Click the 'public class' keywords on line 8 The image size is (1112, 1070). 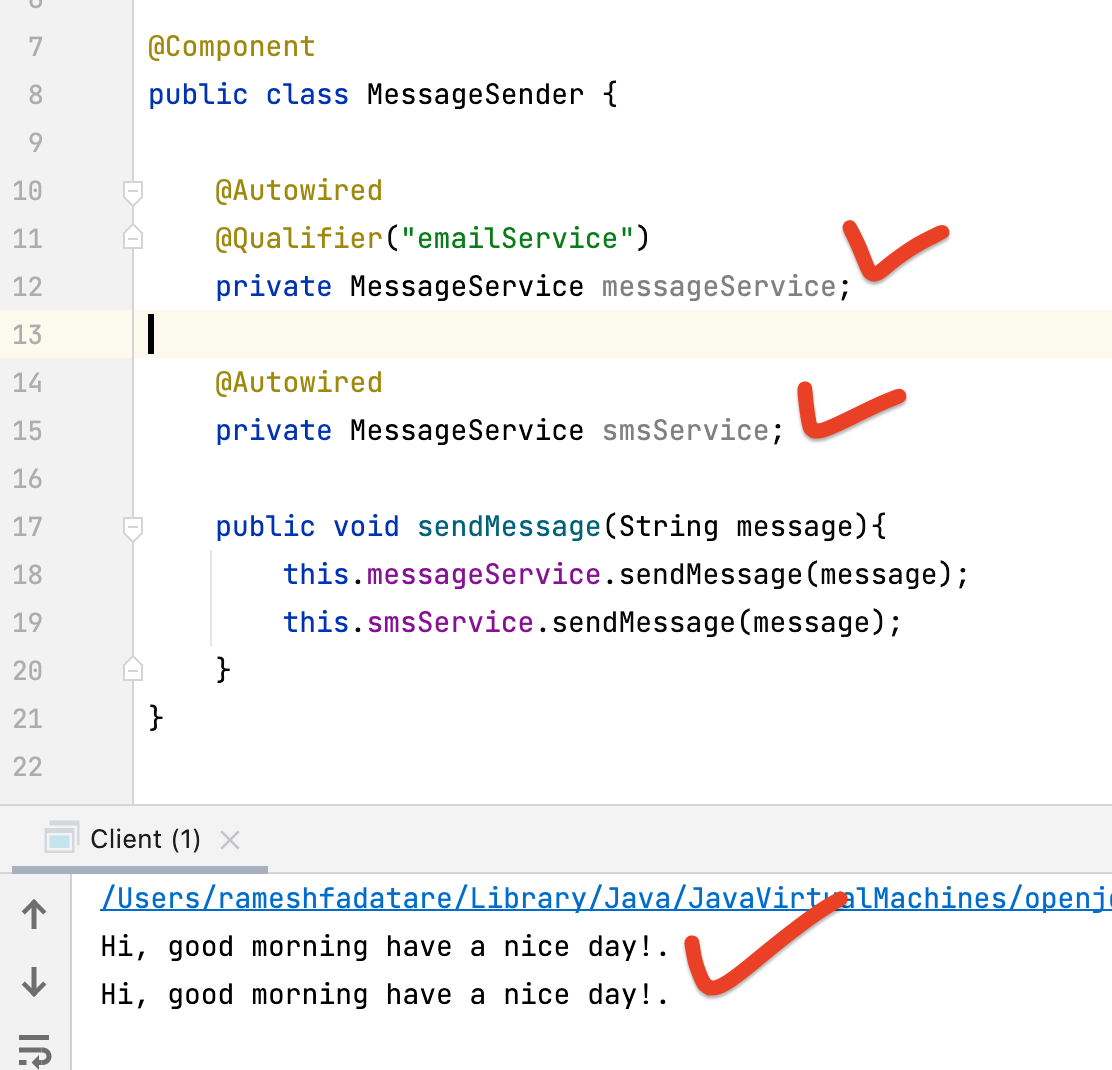point(248,94)
